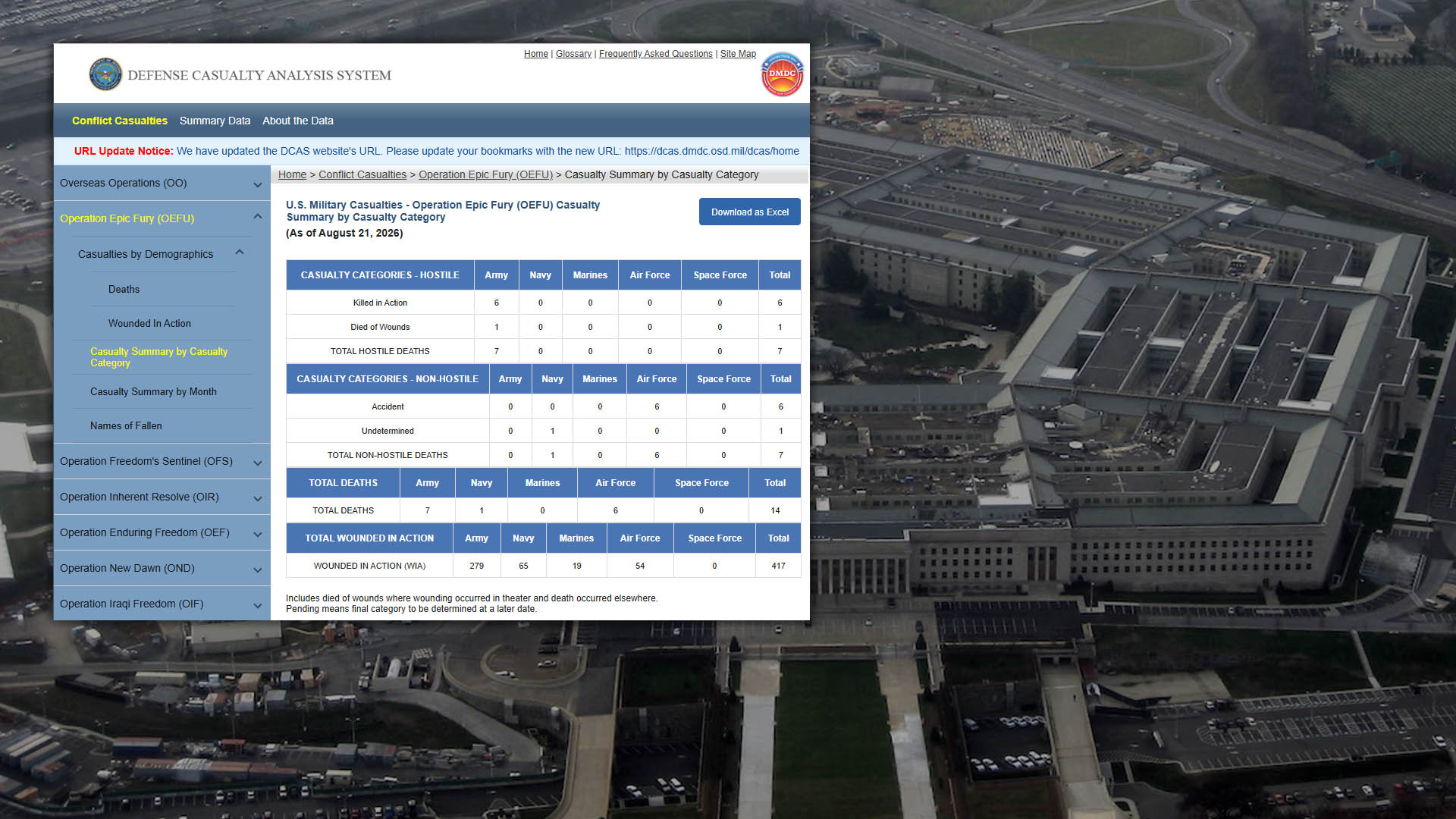Open Names of Fallen page
The image size is (1456, 819).
click(x=126, y=425)
